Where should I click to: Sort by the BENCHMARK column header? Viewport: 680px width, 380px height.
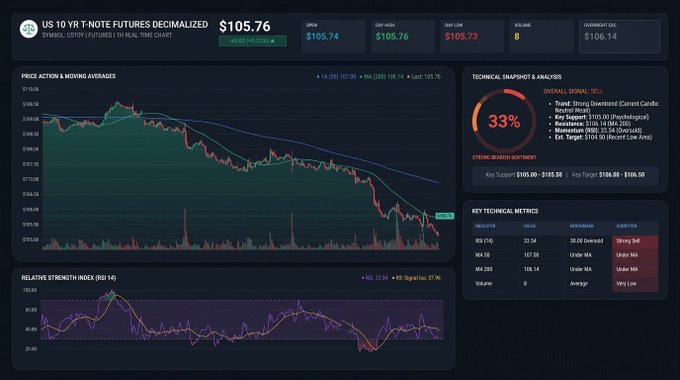click(582, 226)
